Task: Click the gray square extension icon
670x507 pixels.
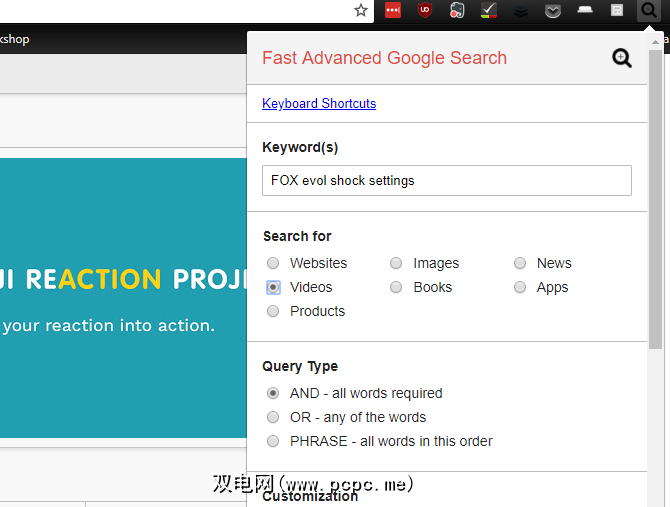Action: (x=617, y=10)
